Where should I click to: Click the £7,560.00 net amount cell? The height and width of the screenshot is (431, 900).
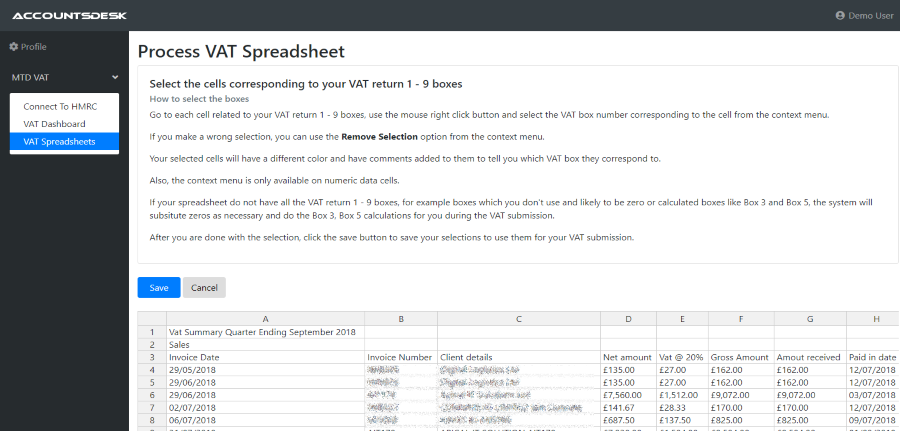click(x=628, y=396)
